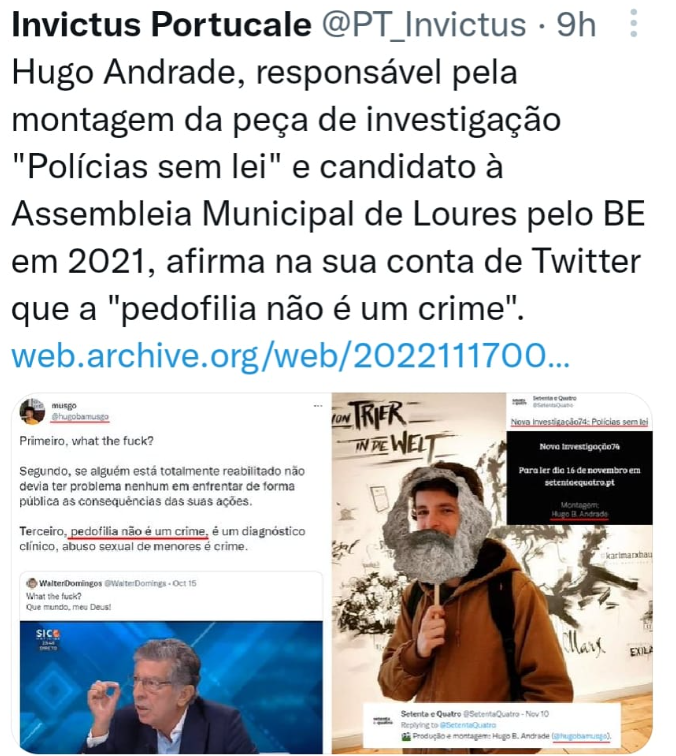Open the left attached screenshot image
This screenshot has width=676, height=756.
click(171, 573)
